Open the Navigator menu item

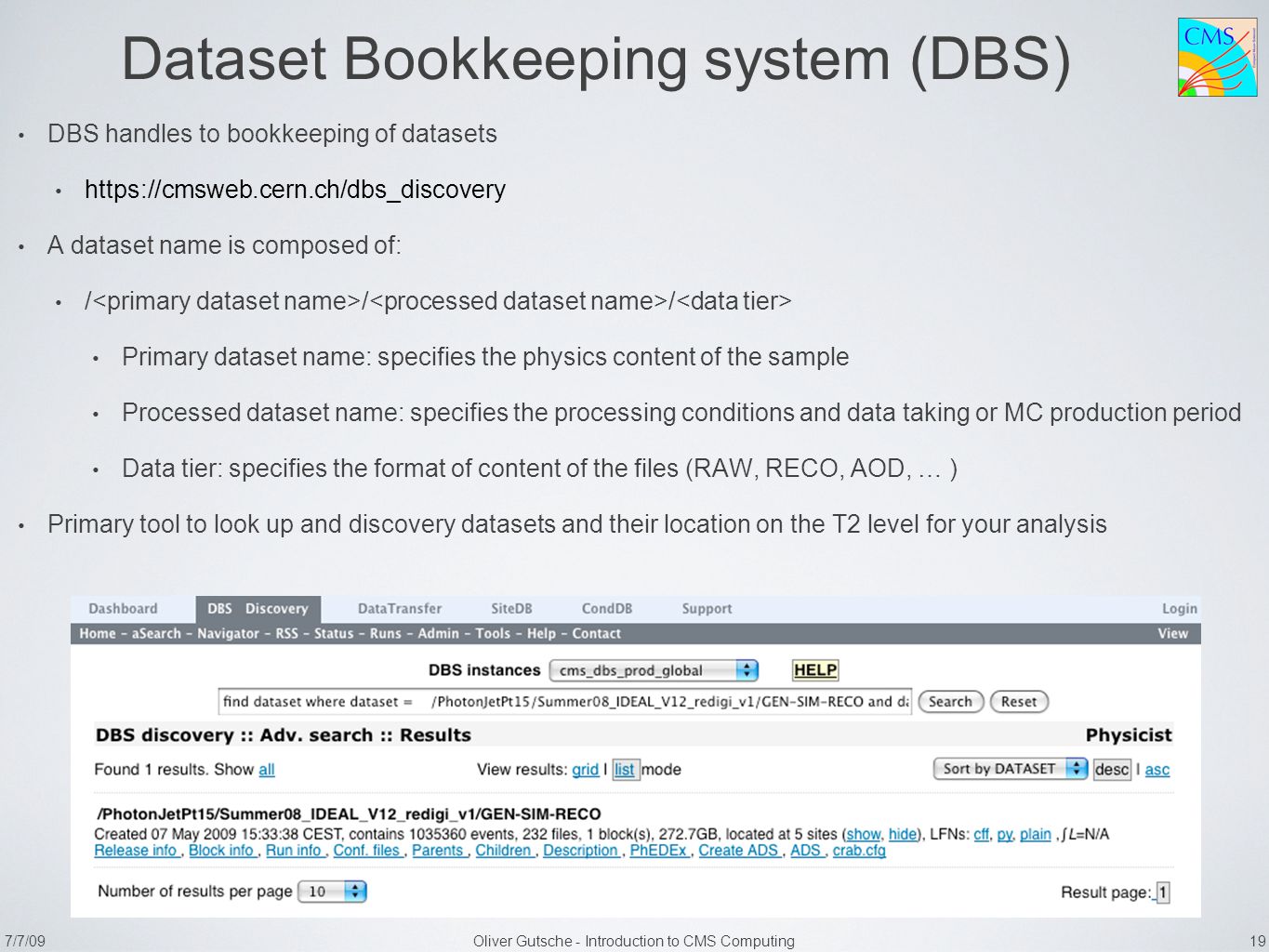tap(228, 634)
